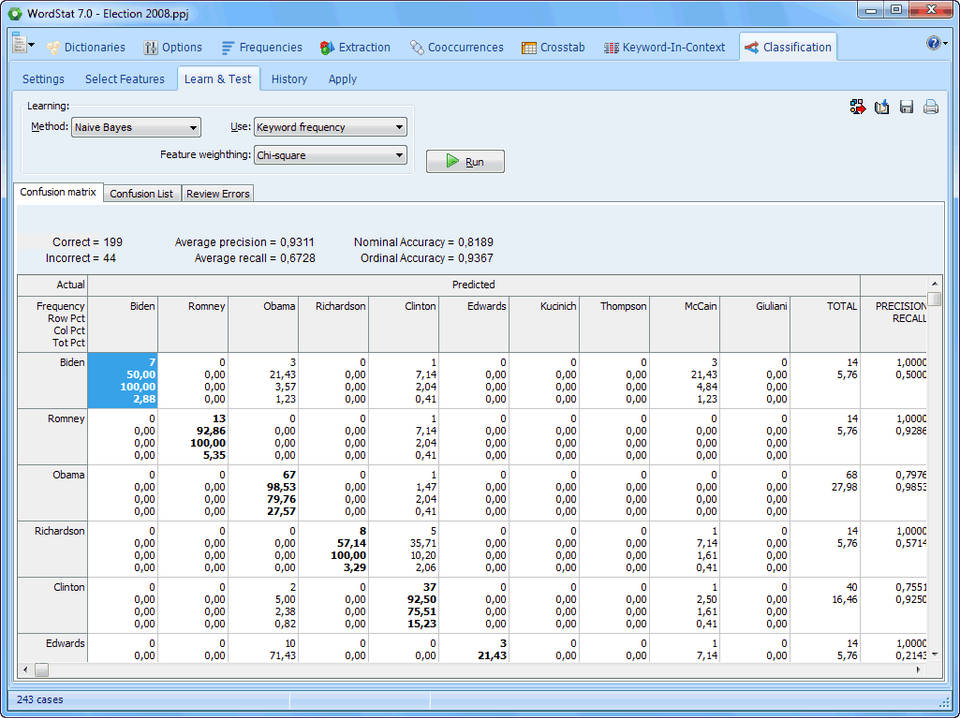Open the Dictionaries tab
This screenshot has height=718, width=960.
pos(86,47)
